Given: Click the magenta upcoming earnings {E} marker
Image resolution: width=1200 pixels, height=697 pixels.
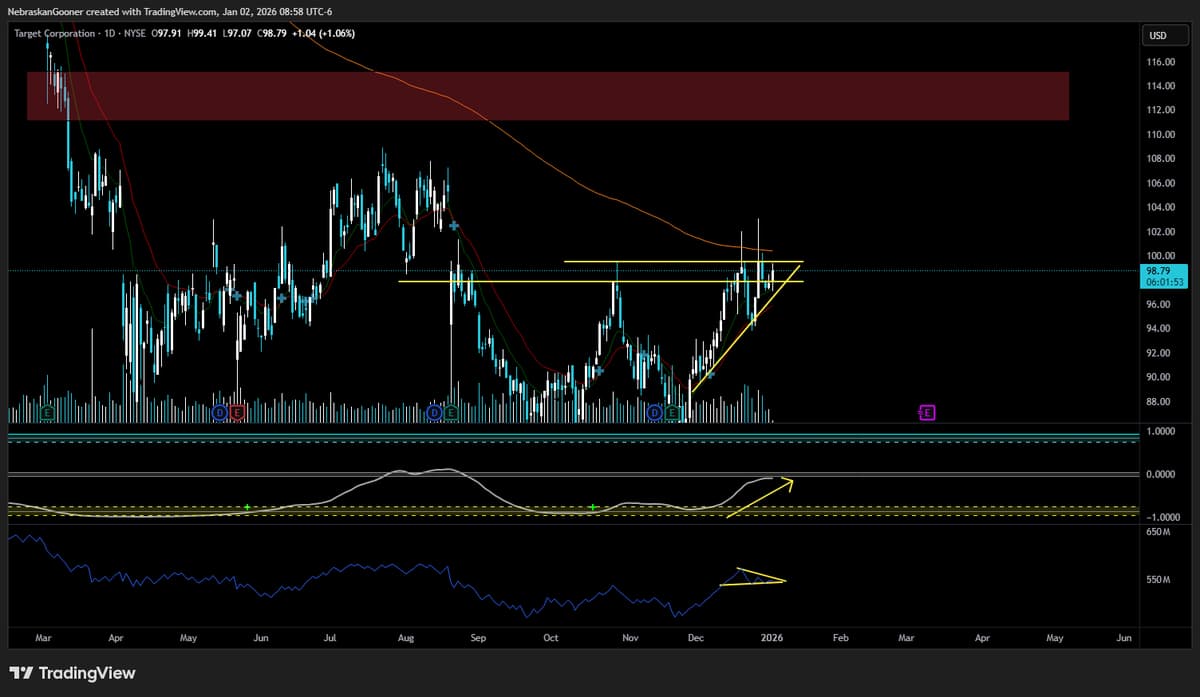Looking at the screenshot, I should click(926, 411).
